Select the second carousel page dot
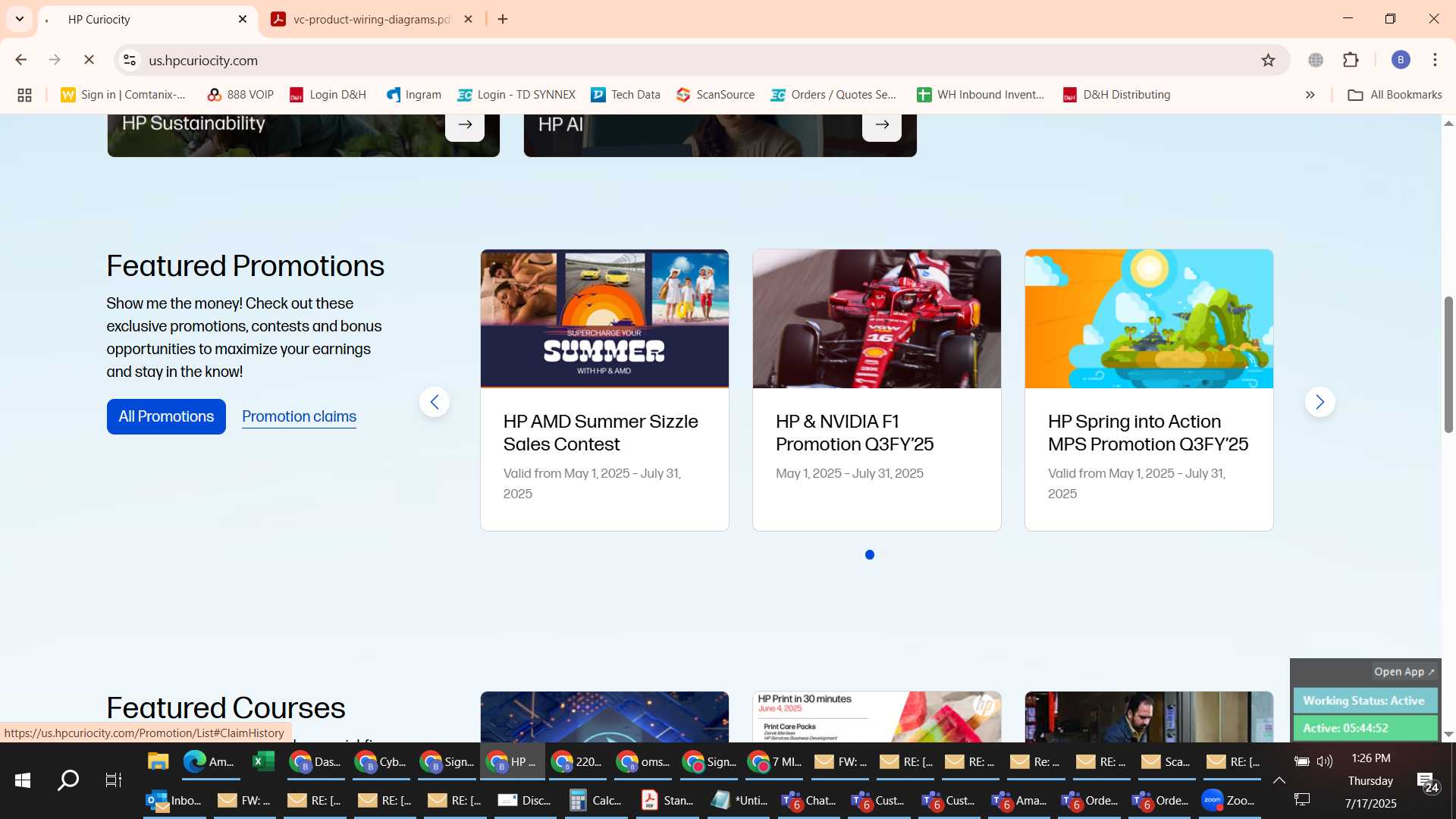This screenshot has width=1456, height=819. 885,555
